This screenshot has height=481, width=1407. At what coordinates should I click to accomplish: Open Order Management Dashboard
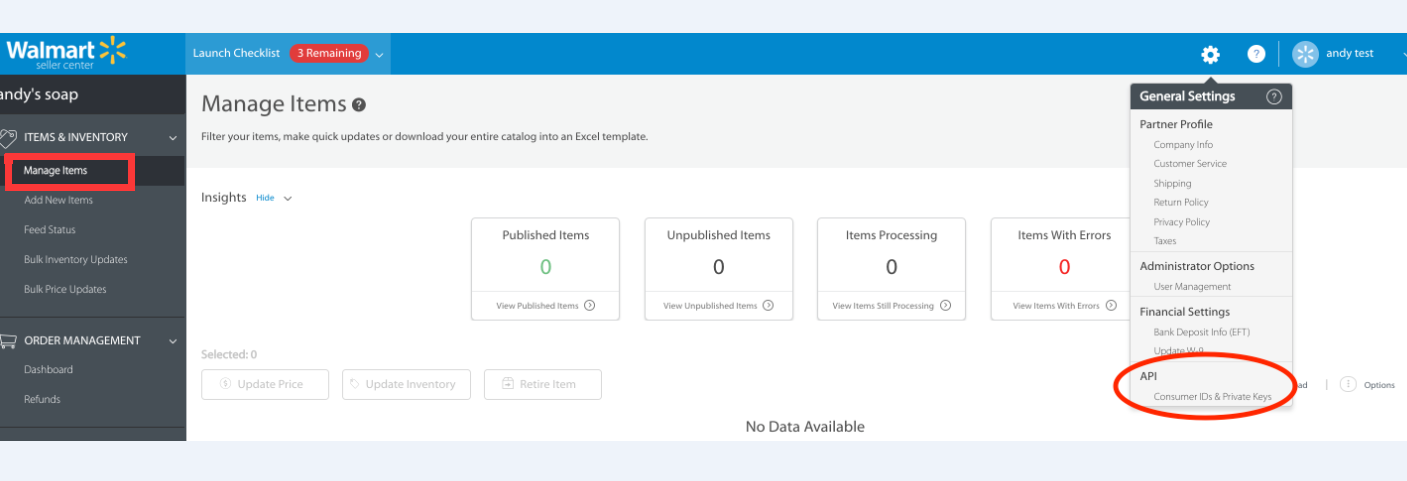pyautogui.click(x=48, y=370)
